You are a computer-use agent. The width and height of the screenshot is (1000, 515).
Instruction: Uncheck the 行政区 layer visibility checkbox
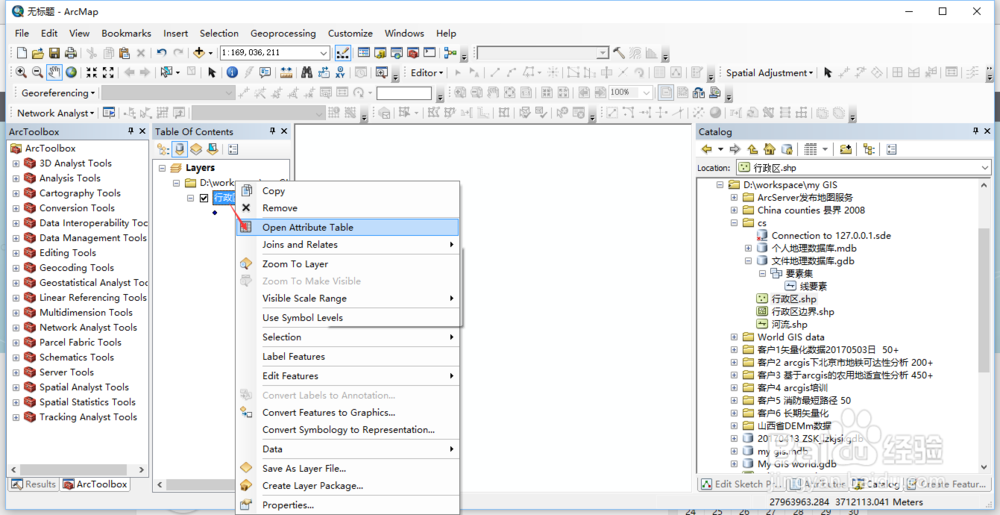pyautogui.click(x=204, y=198)
